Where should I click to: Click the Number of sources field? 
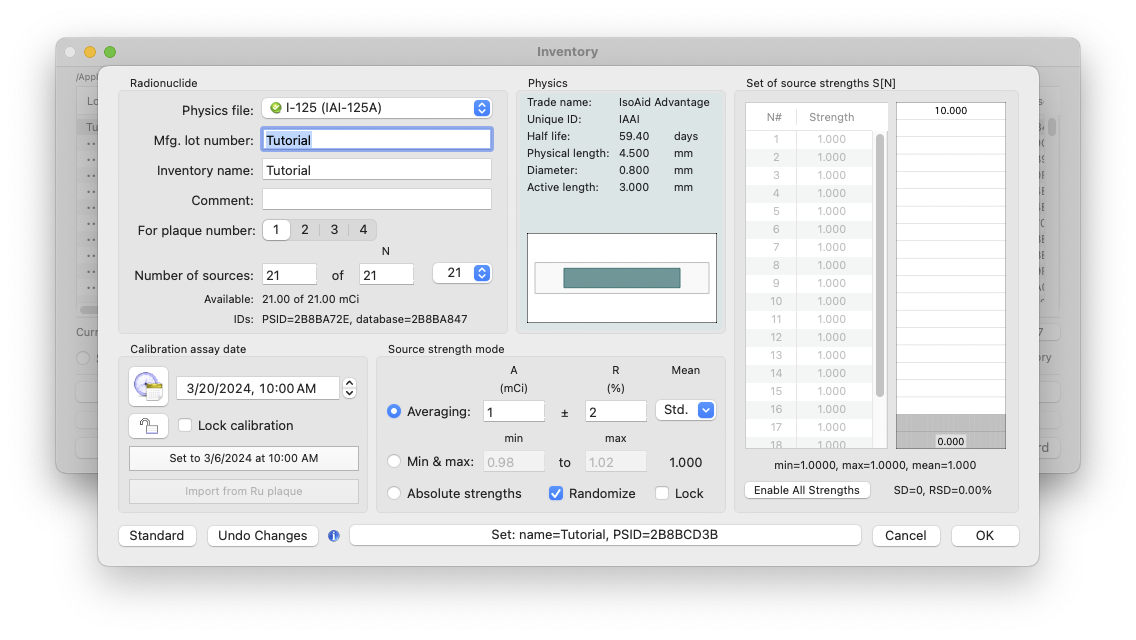(289, 275)
